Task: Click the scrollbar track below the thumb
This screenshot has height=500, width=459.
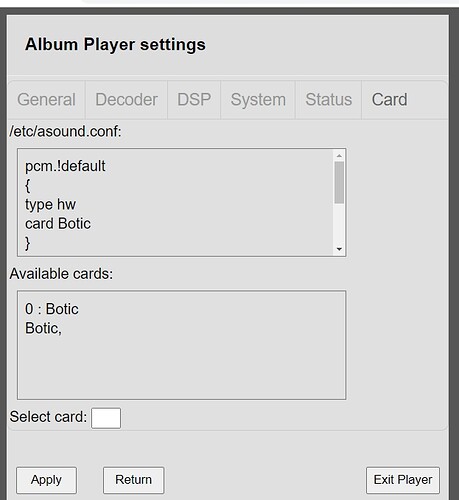Action: pos(339,223)
